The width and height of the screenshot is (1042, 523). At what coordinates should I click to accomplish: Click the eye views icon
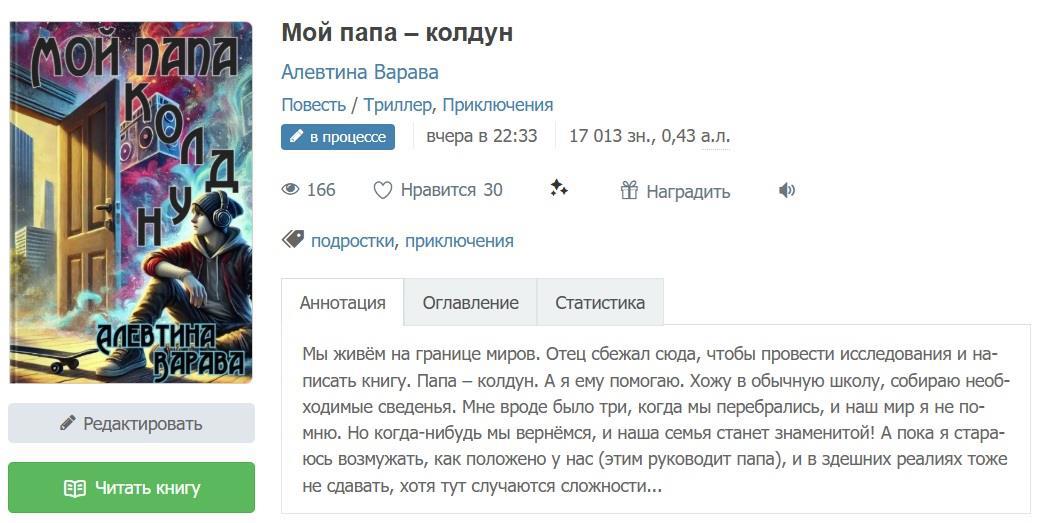(x=291, y=190)
